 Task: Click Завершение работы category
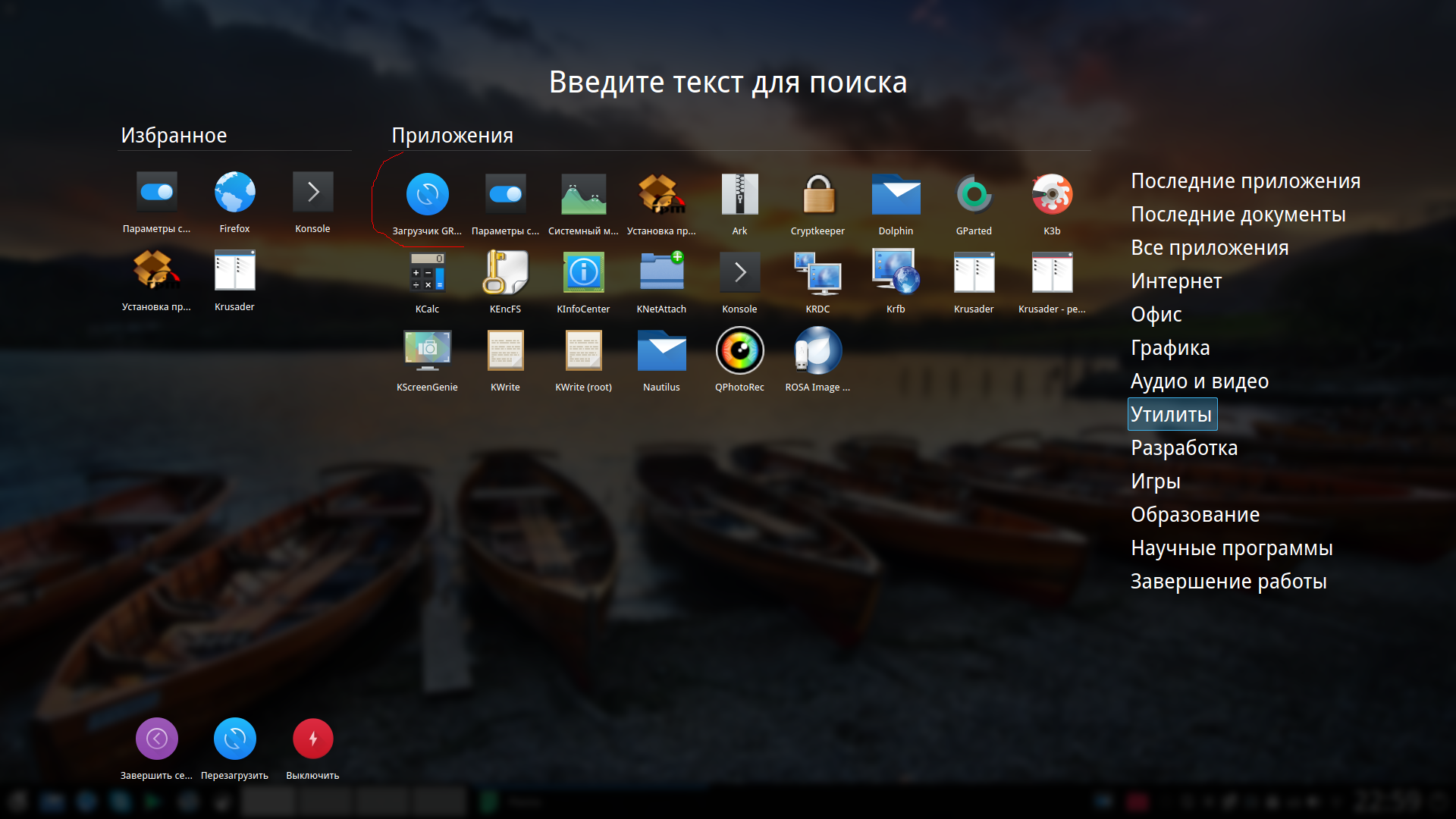1228,582
